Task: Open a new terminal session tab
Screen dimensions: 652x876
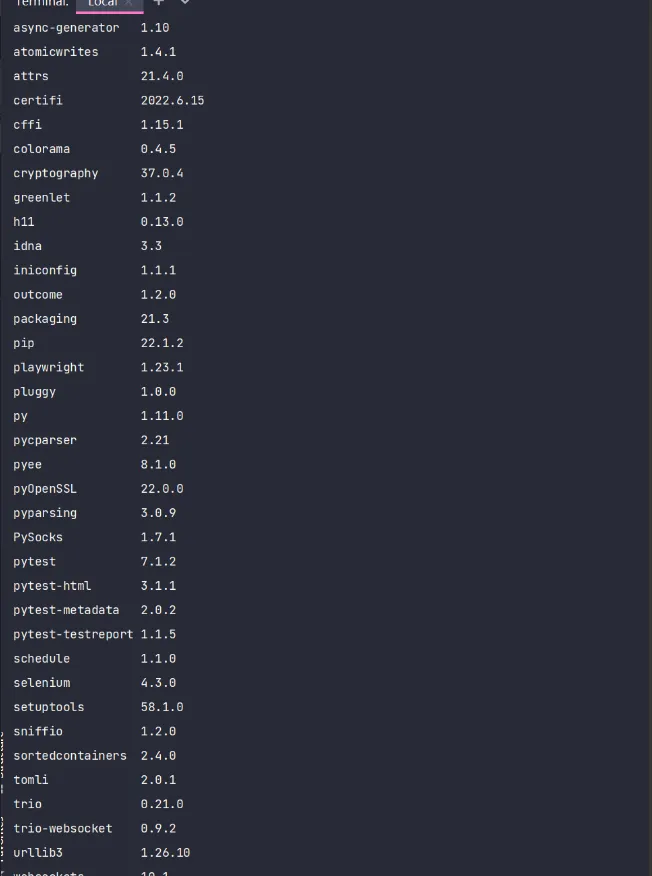Action: (x=158, y=3)
